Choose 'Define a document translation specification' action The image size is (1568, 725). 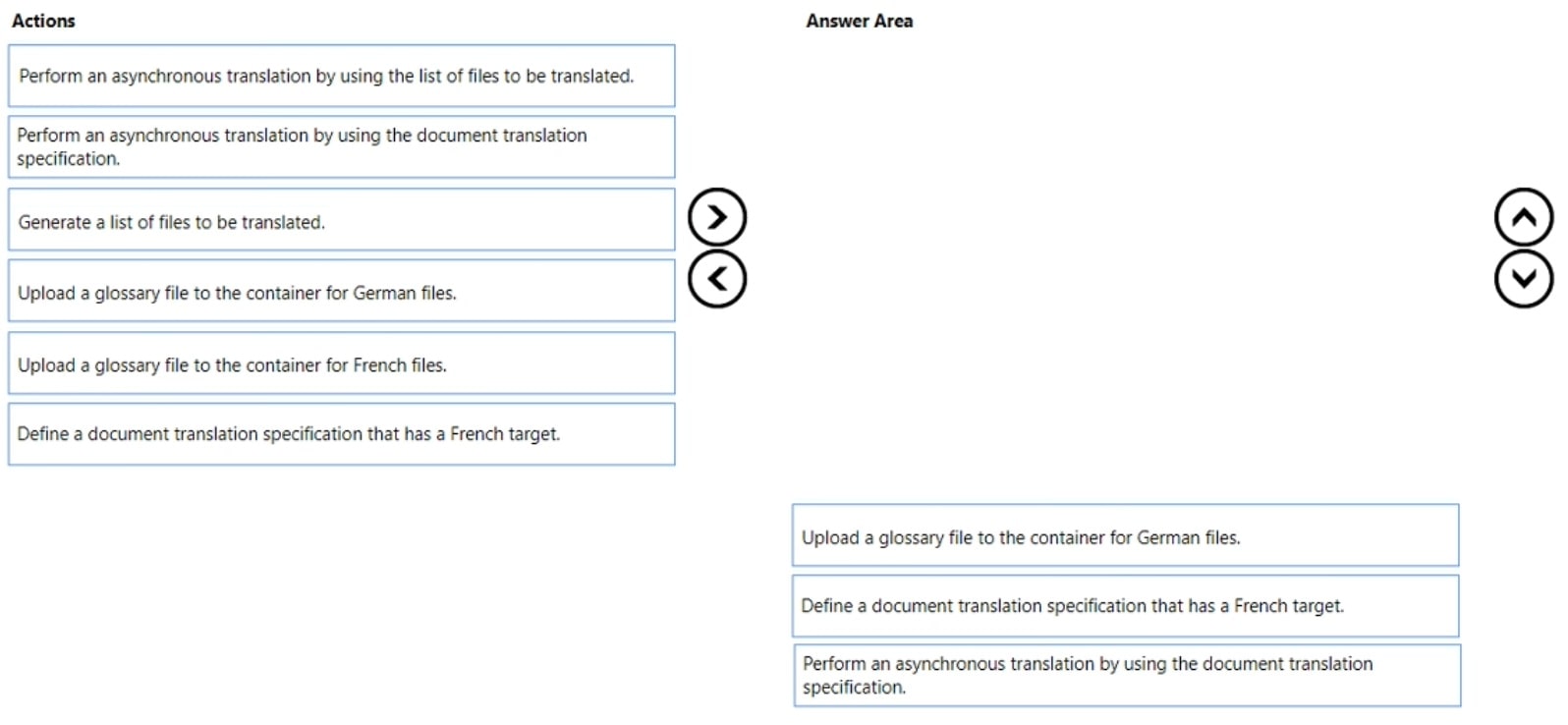pos(341,433)
